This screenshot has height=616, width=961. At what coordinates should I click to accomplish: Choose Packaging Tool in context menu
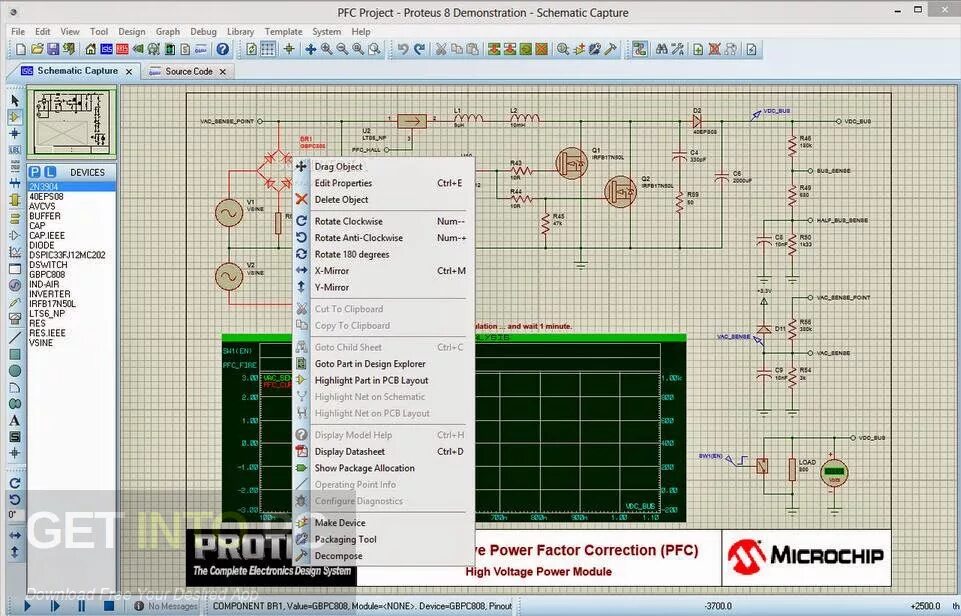pyautogui.click(x=383, y=539)
